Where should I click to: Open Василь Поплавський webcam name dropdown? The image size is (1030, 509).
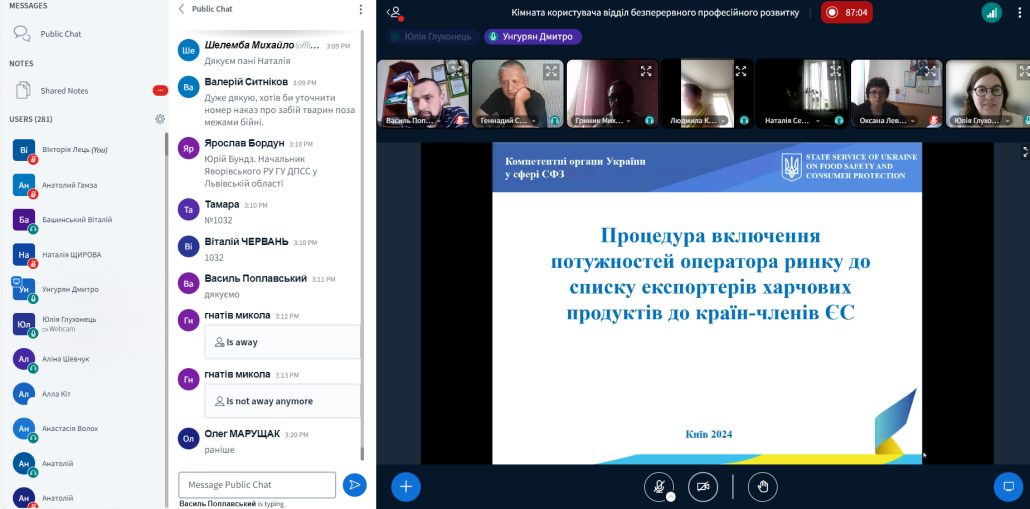tap(412, 121)
